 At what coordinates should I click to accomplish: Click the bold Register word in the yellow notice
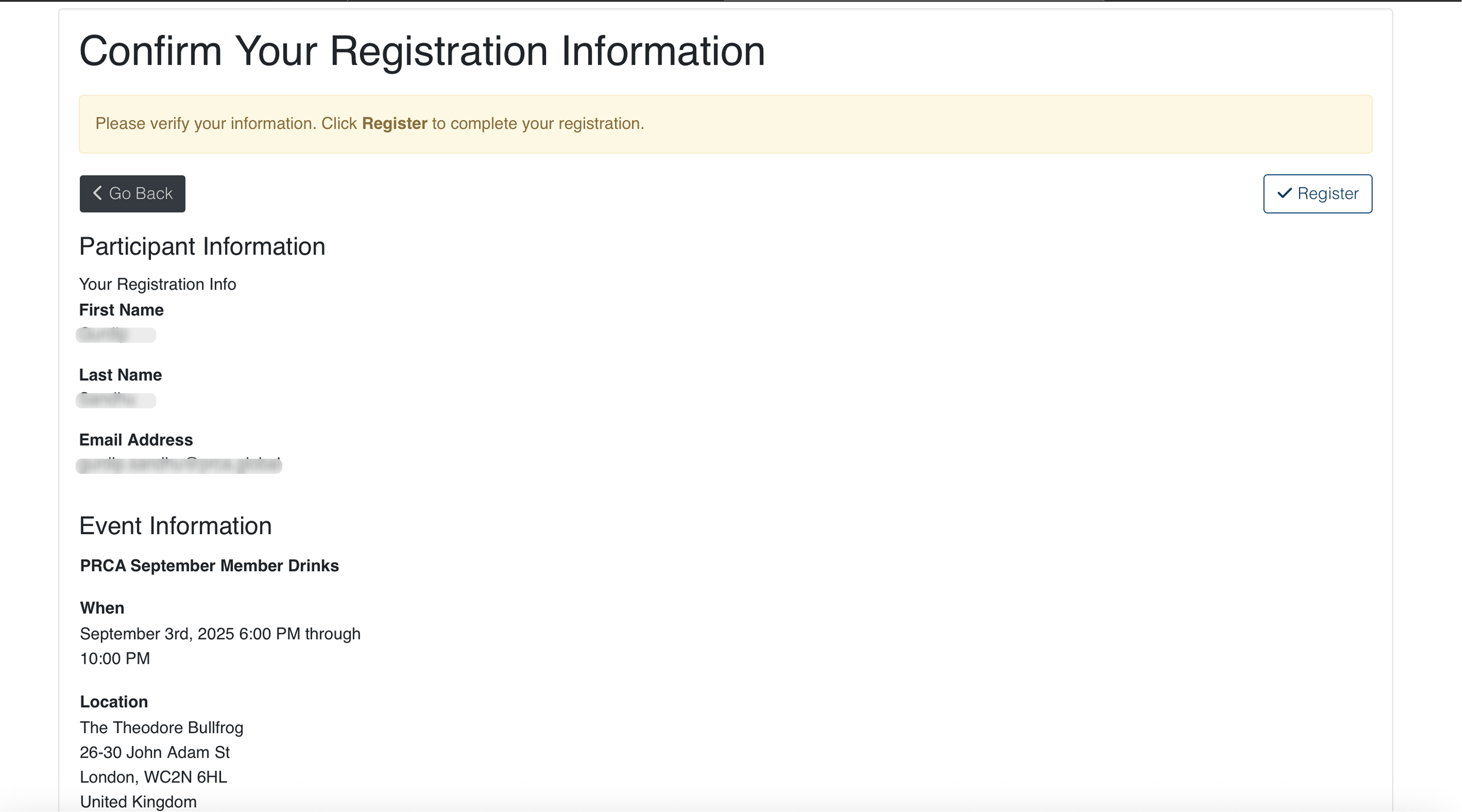pyautogui.click(x=395, y=124)
